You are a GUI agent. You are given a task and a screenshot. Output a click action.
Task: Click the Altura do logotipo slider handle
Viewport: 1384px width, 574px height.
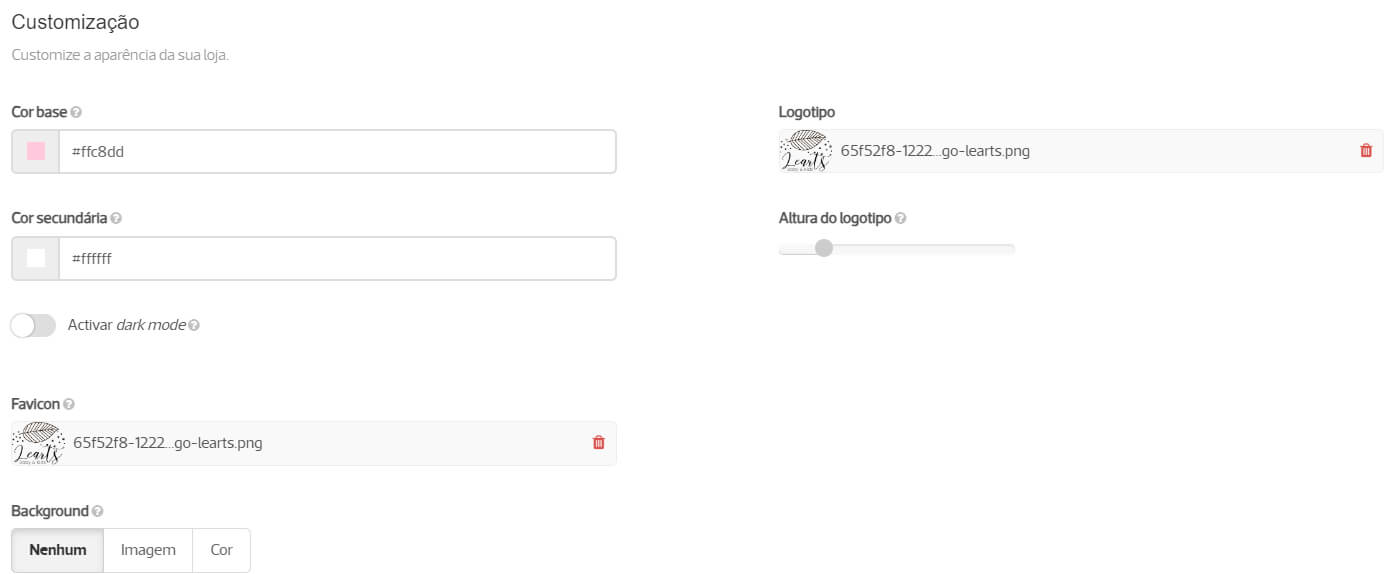pyautogui.click(x=824, y=248)
